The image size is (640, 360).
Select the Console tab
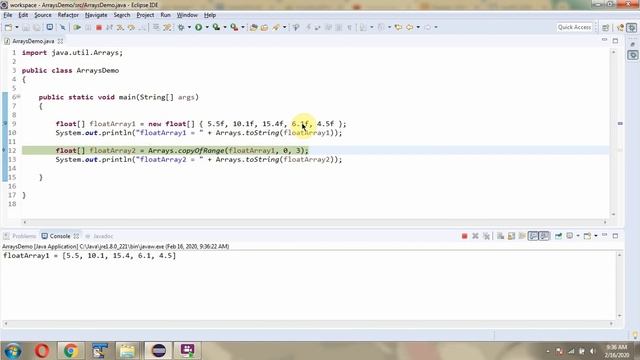coord(60,236)
